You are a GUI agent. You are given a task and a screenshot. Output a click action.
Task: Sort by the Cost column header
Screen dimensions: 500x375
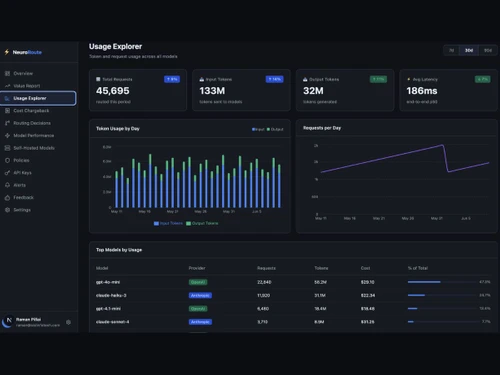(365, 268)
